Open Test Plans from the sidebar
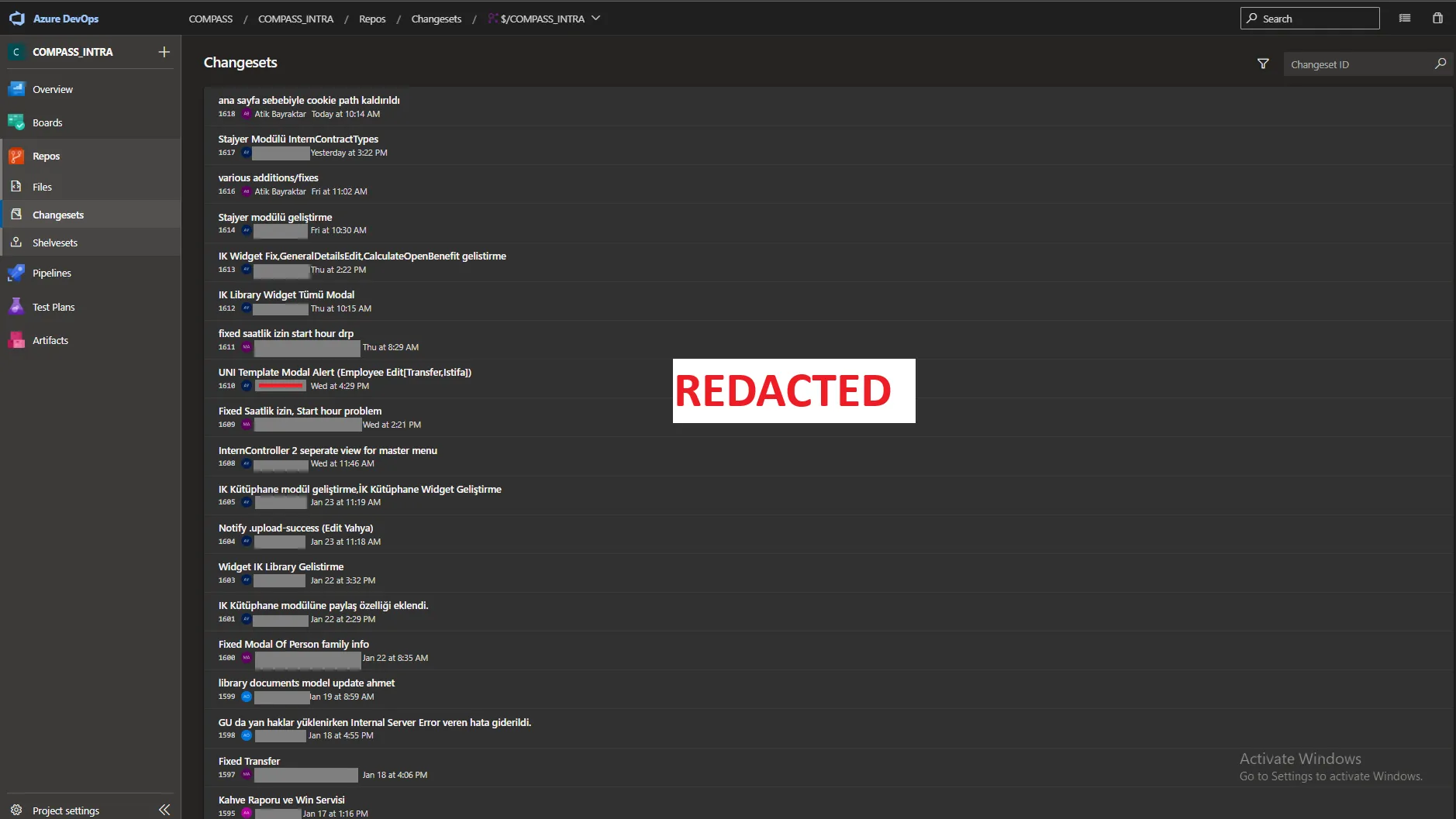 [53, 307]
